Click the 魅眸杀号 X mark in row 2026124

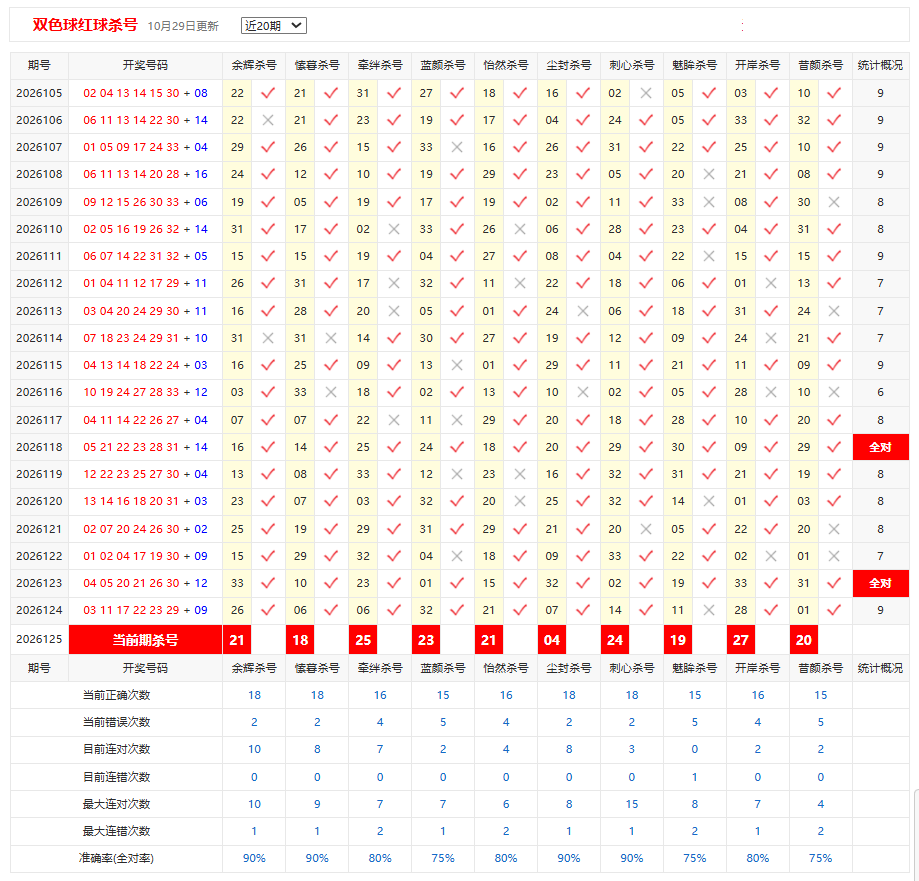pyautogui.click(x=709, y=610)
